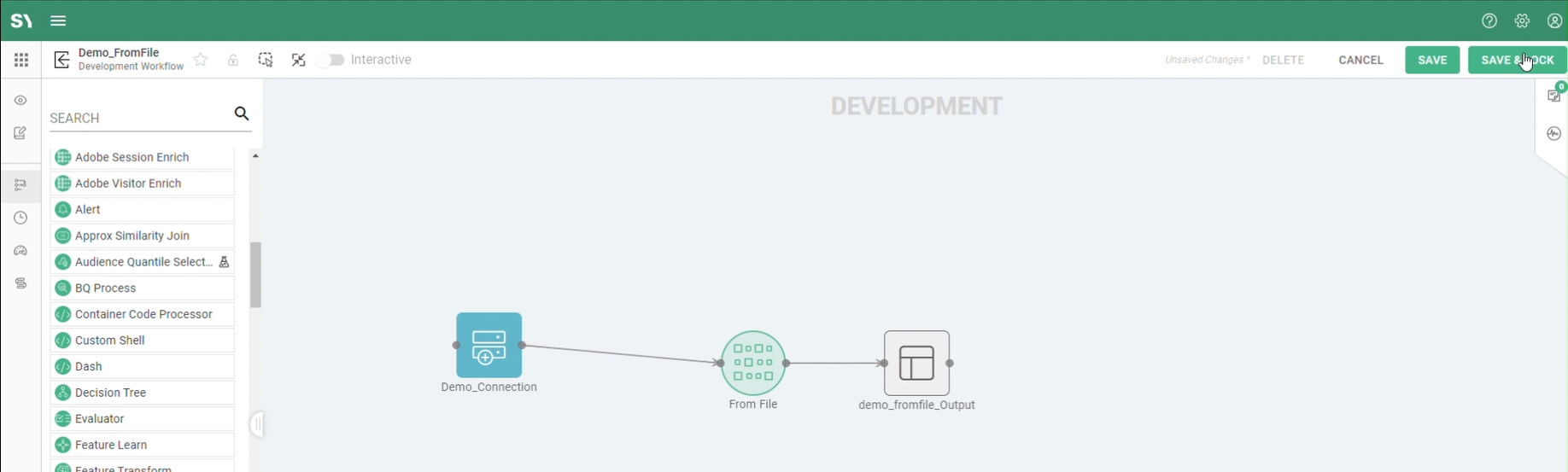Collapse the processor list side panel
The image size is (1568, 472).
point(257,424)
